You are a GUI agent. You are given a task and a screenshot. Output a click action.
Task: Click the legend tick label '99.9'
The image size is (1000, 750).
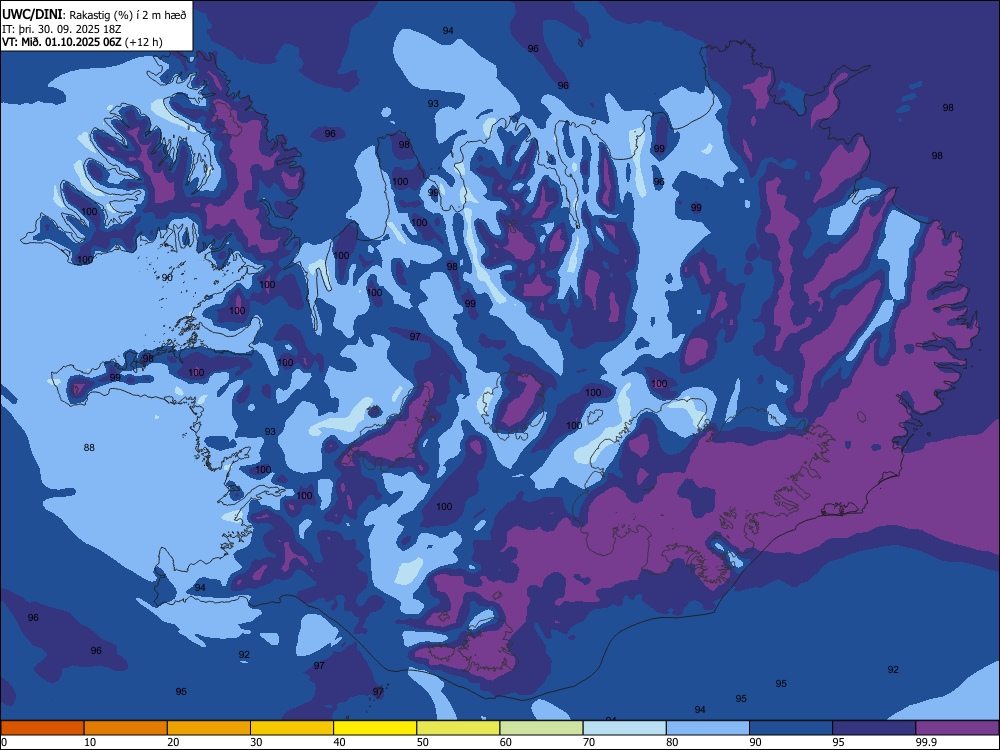(x=926, y=742)
